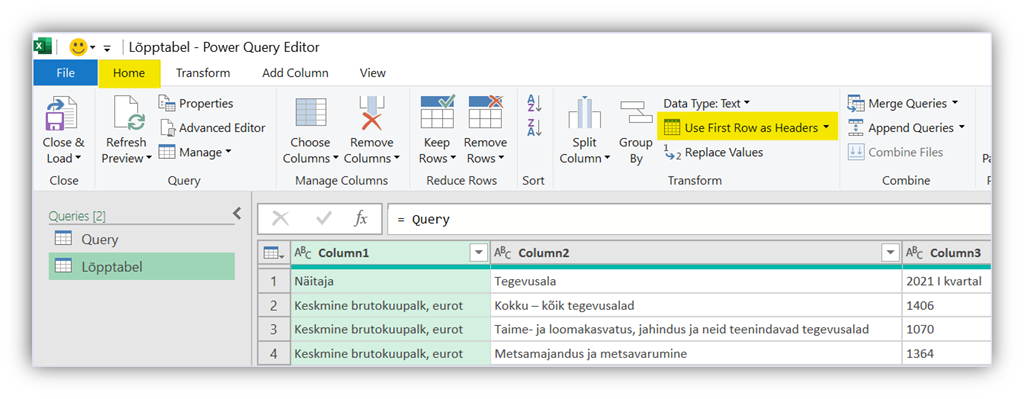This screenshot has width=1024, height=399.
Task: Select the Column2 header
Action: (x=696, y=253)
